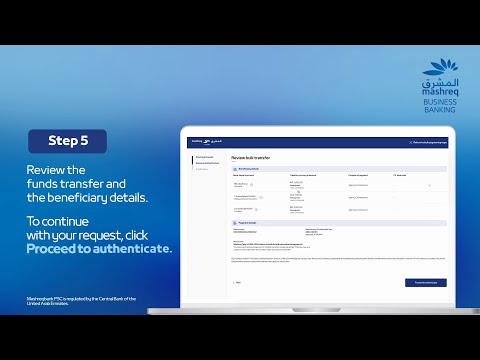Image resolution: width=480 pixels, height=360 pixels.
Task: Select the first step in the left sidebar
Action: click(x=205, y=157)
